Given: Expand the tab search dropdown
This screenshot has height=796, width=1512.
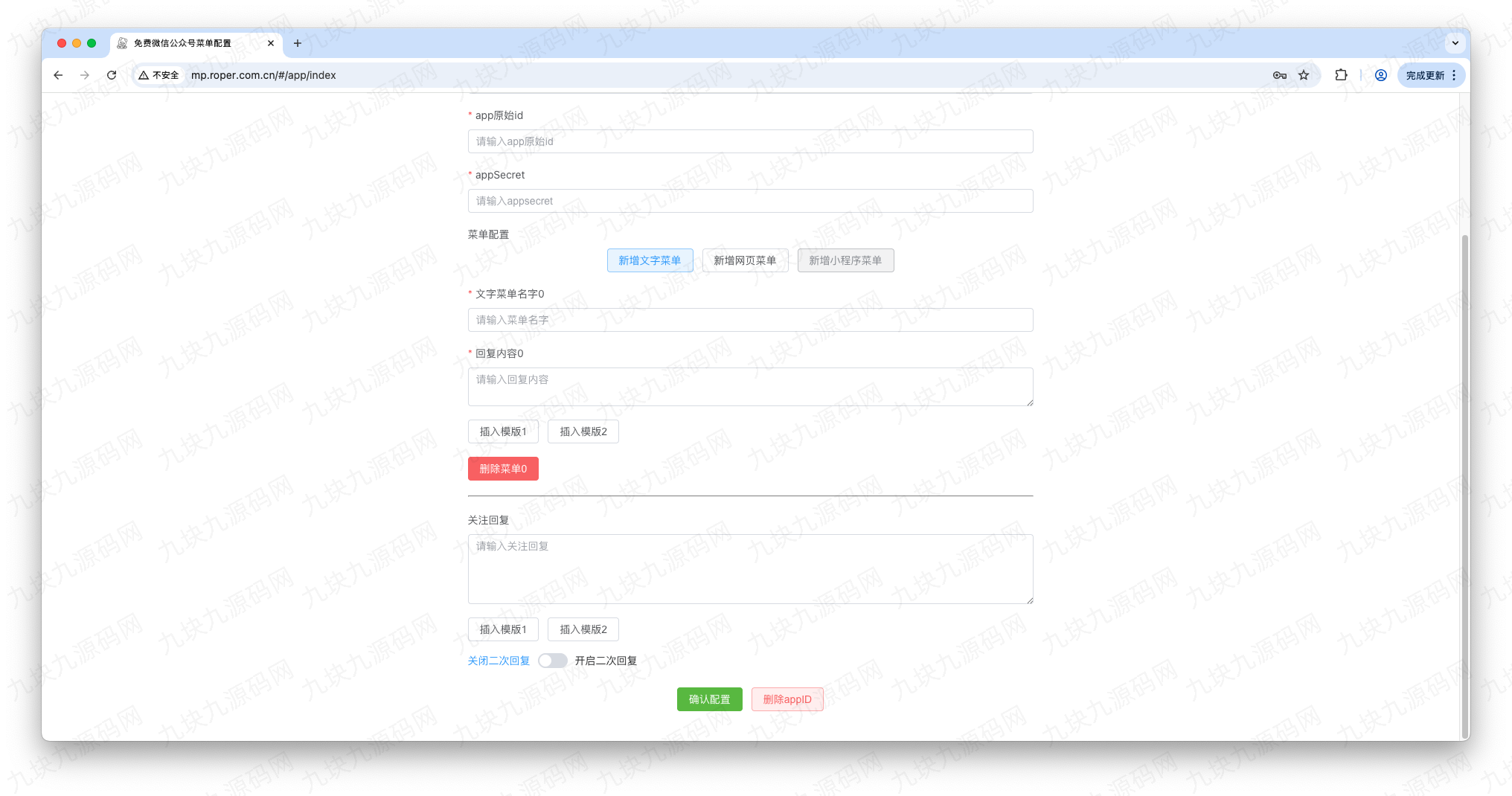Looking at the screenshot, I should (1455, 43).
